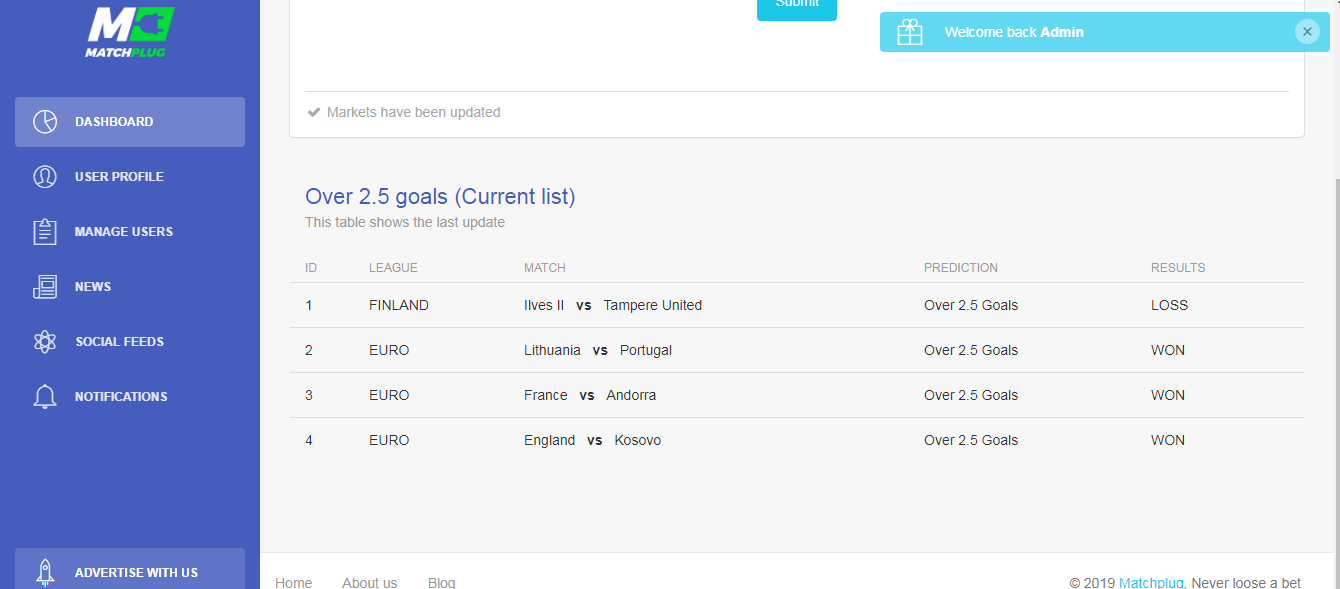Dismiss the Welcome back Admin notification
This screenshot has width=1340, height=589.
click(x=1307, y=32)
